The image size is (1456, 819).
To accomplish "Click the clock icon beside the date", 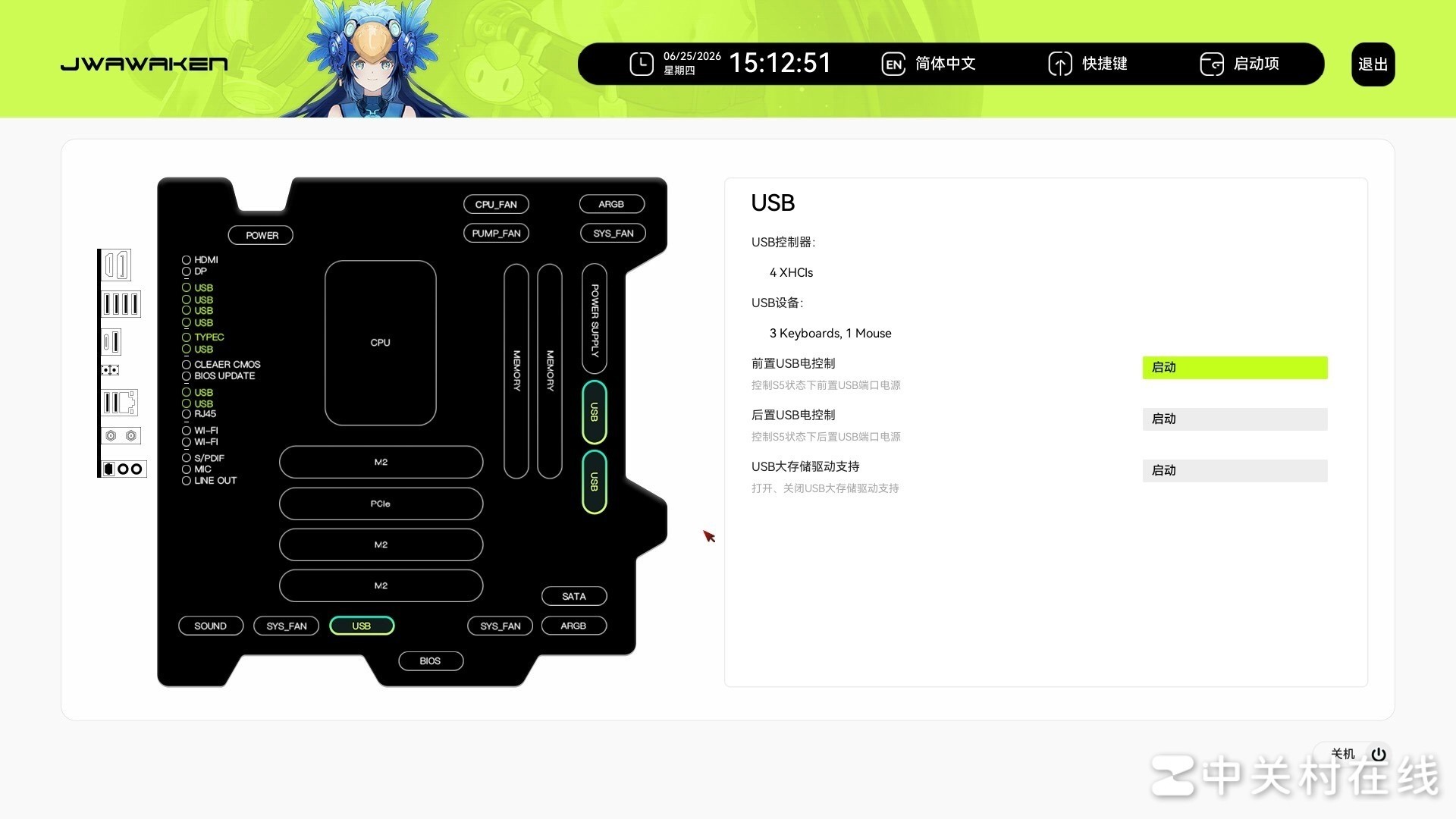I will coord(642,64).
